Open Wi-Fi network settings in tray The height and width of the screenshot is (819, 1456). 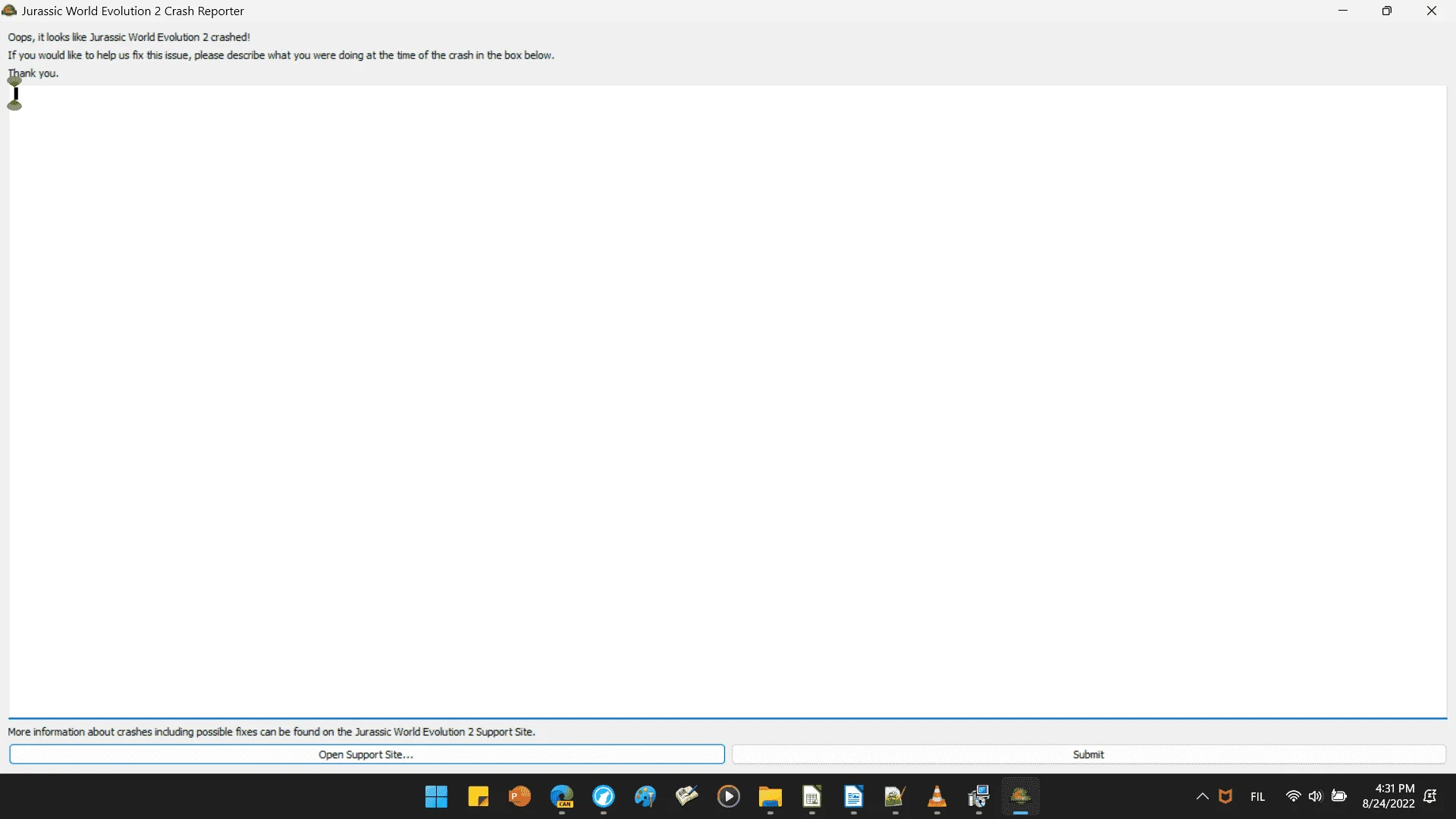pyautogui.click(x=1294, y=796)
